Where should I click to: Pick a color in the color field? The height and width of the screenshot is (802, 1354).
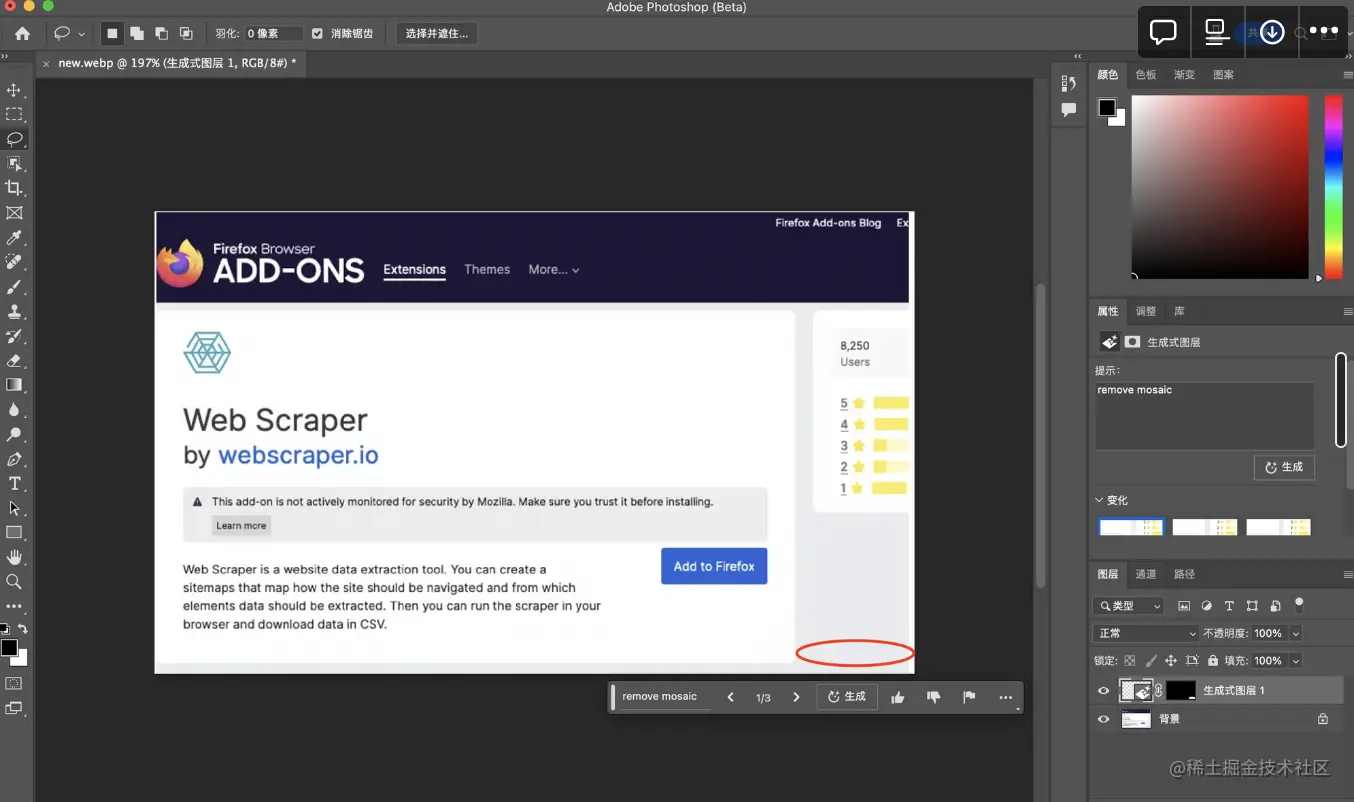click(1220, 187)
